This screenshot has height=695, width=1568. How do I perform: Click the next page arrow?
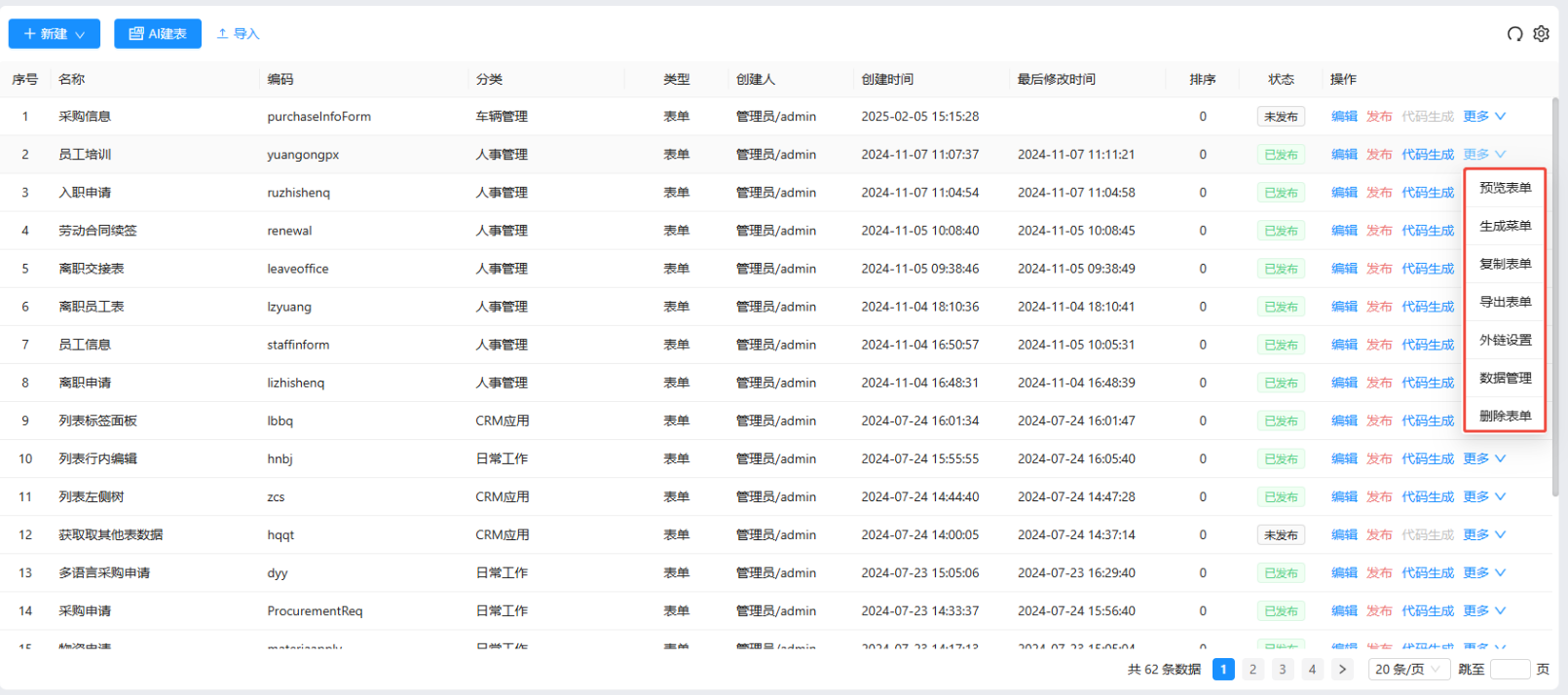(1342, 670)
